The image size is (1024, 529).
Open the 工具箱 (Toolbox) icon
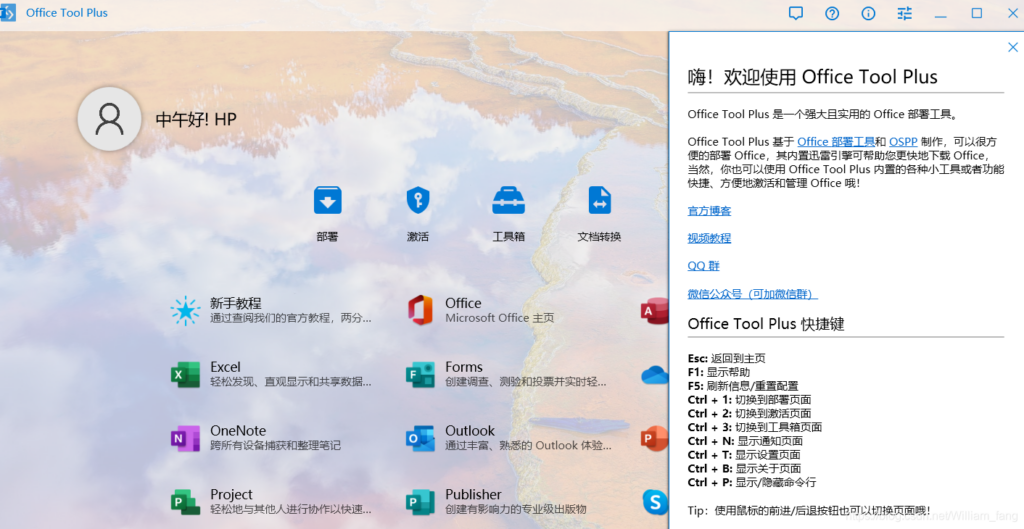[x=508, y=201]
